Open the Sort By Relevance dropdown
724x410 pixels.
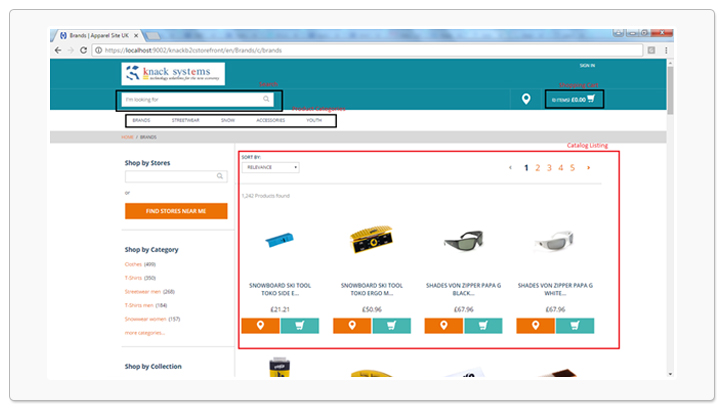(x=271, y=167)
